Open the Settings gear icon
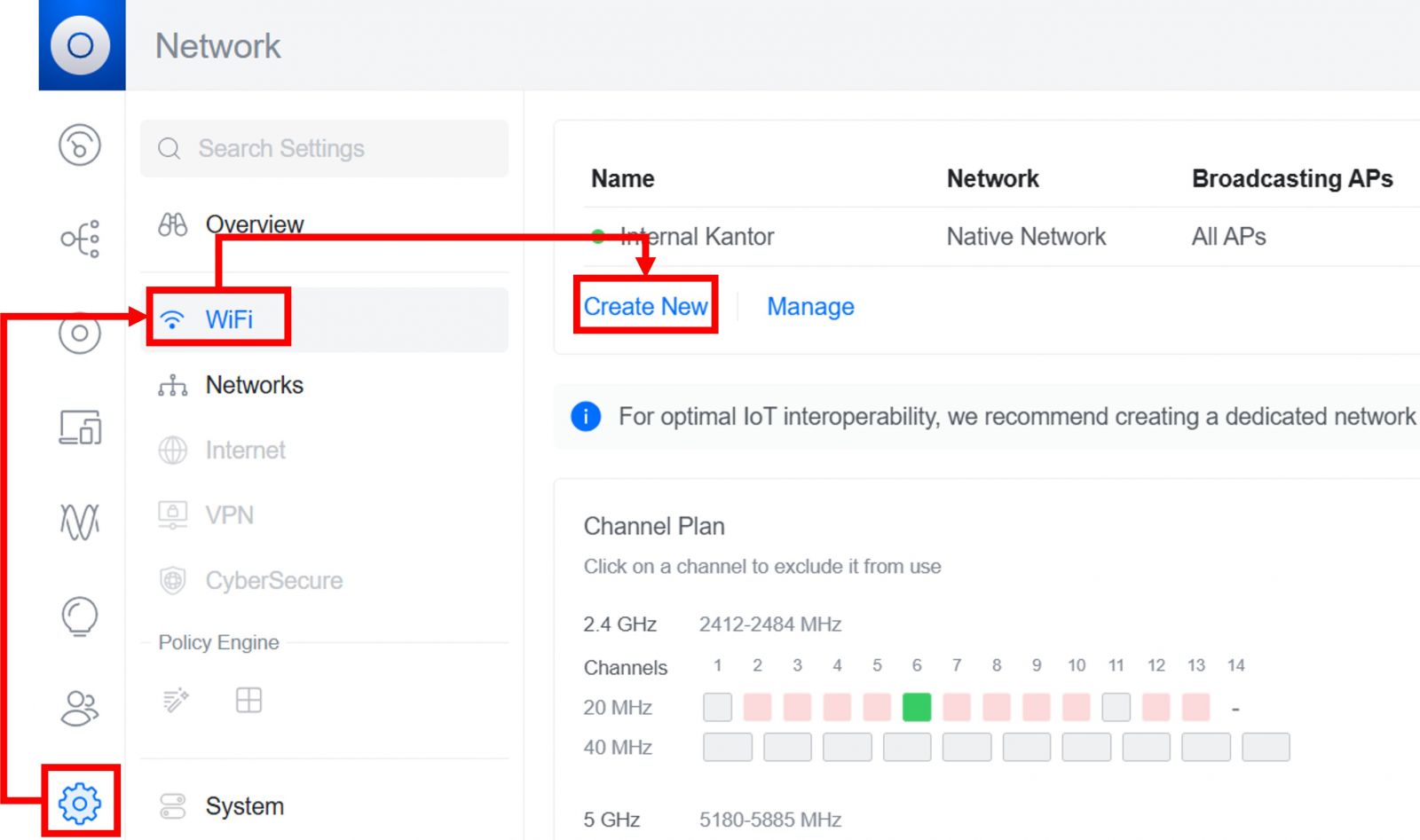Viewport: 1420px width, 840px height. (x=80, y=803)
